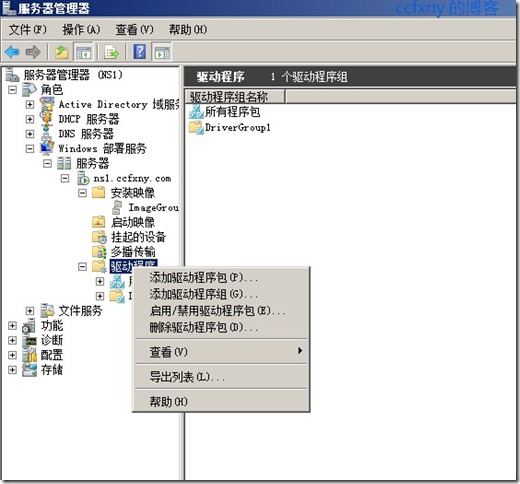The image size is (520, 484).
Task: Click the blue Back arrow toolbar icon
Action: coord(12,52)
